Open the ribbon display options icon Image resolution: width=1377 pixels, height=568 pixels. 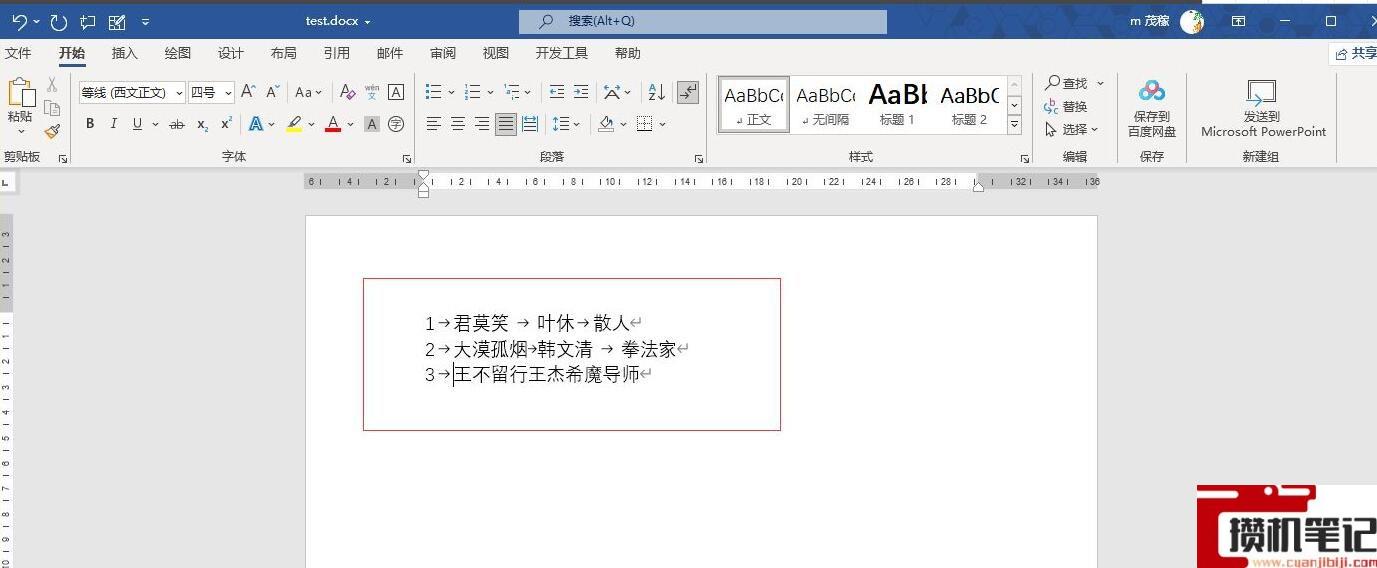tap(1238, 21)
